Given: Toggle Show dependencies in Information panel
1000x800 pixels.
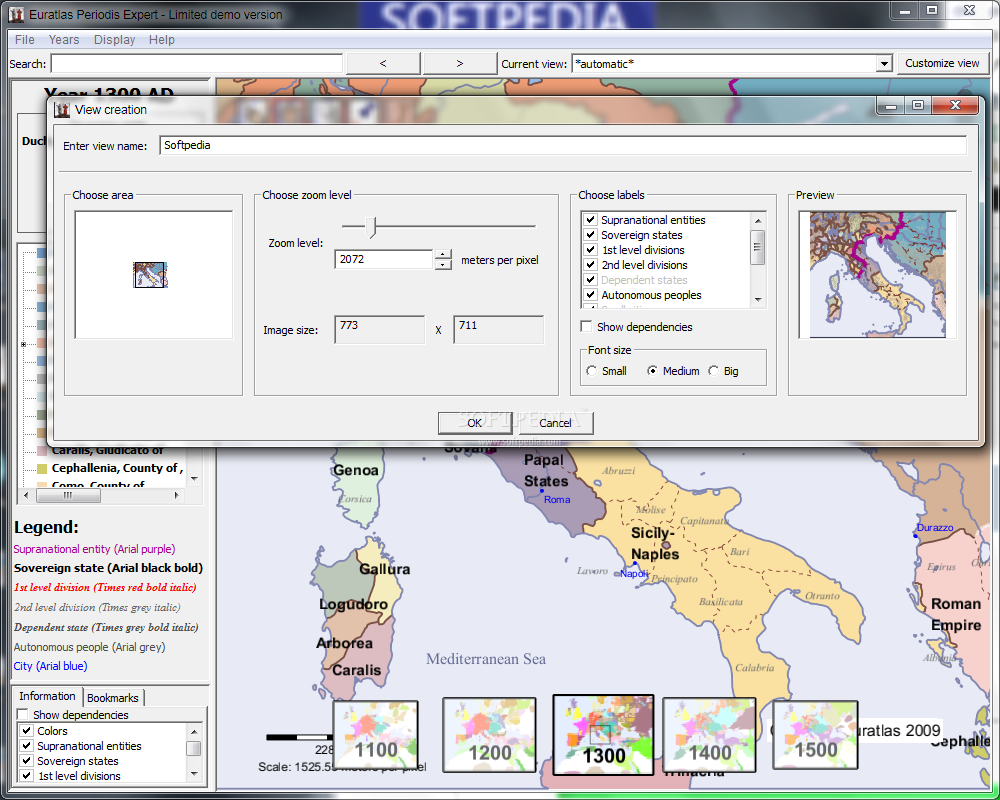Looking at the screenshot, I should pyautogui.click(x=23, y=714).
